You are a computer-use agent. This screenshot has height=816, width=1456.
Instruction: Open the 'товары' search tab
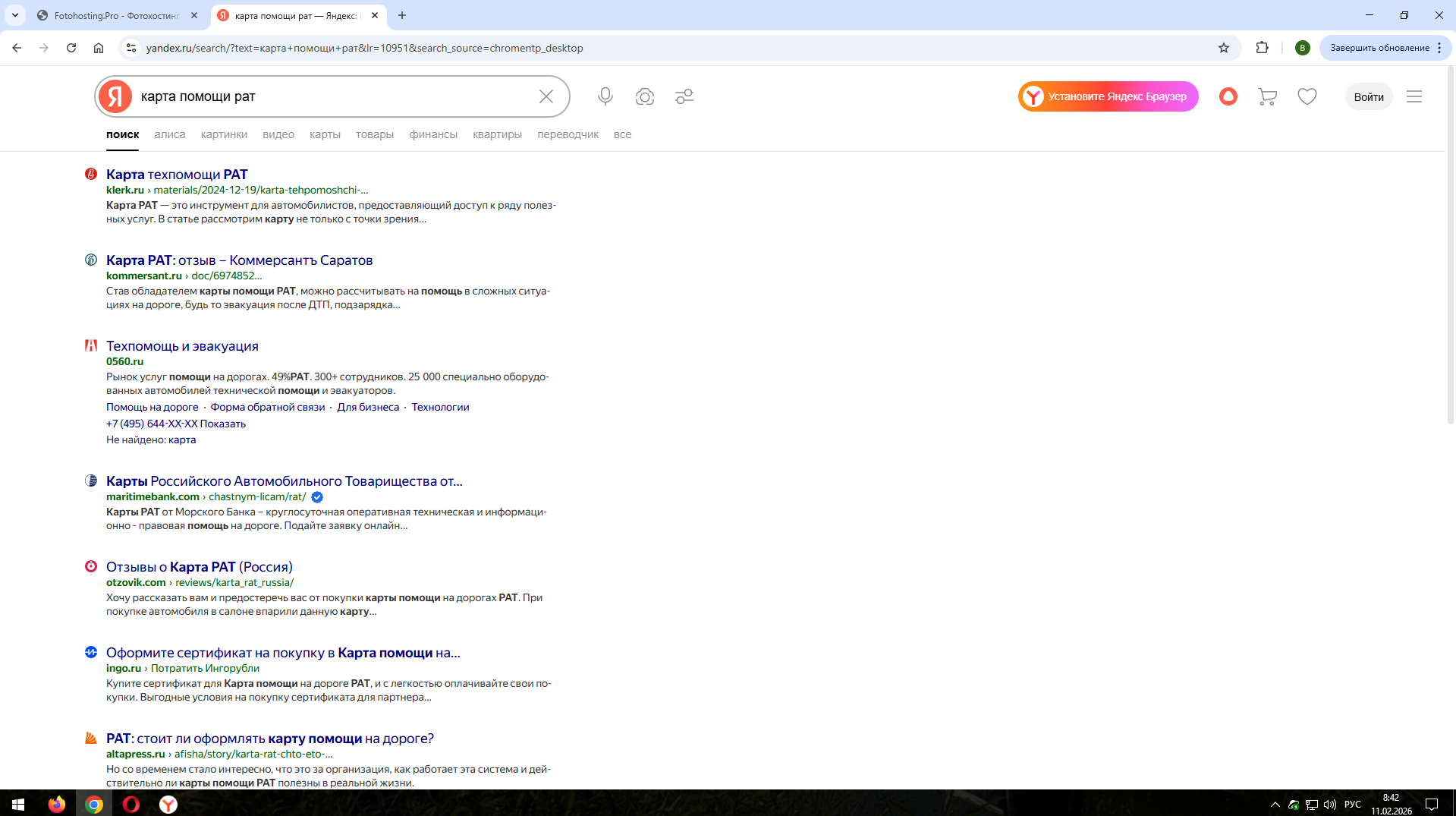point(375,134)
